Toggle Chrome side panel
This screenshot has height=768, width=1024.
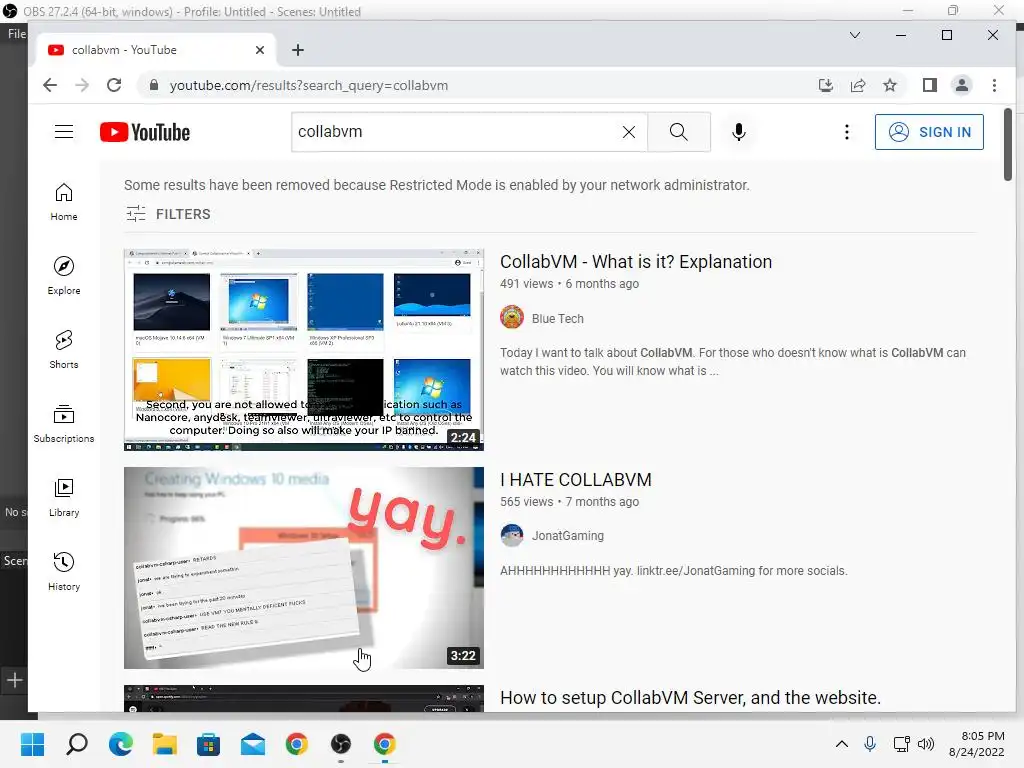coord(930,86)
